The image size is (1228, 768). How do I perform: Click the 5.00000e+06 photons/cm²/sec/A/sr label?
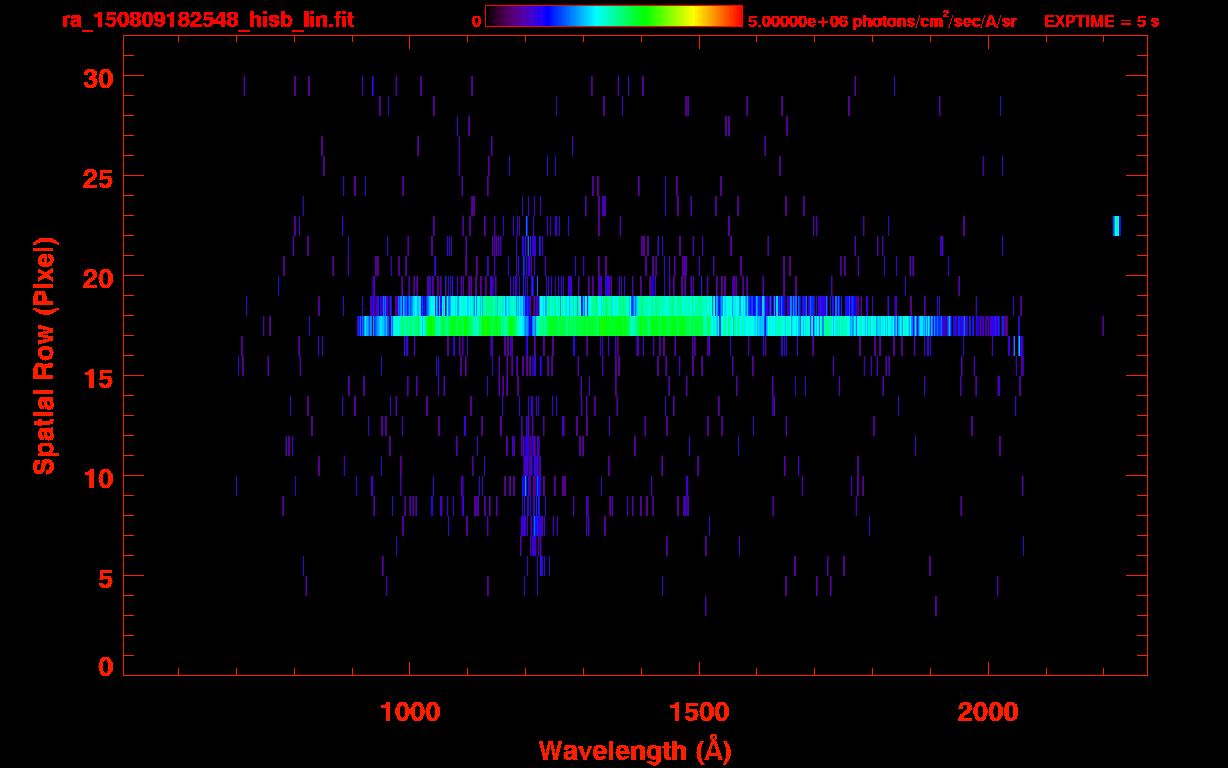coord(883,21)
